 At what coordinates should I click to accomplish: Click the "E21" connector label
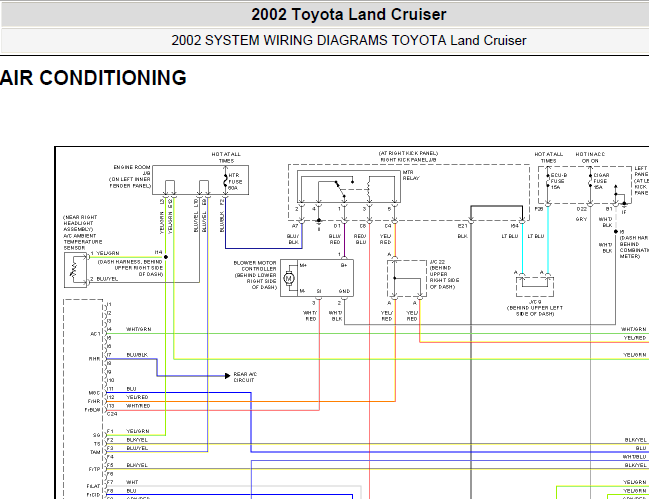[x=463, y=226]
